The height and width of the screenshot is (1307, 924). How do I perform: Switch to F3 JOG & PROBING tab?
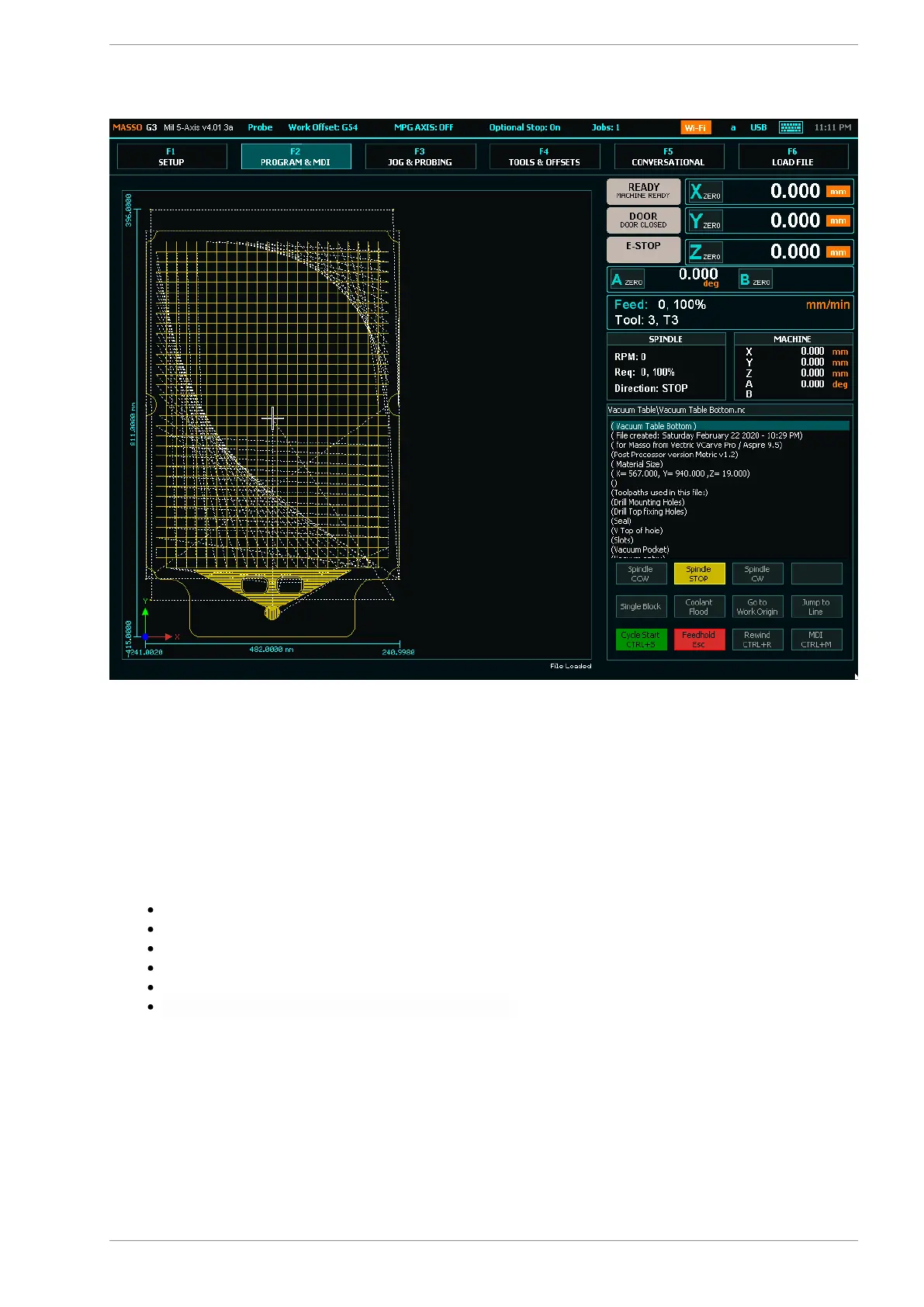tap(420, 157)
